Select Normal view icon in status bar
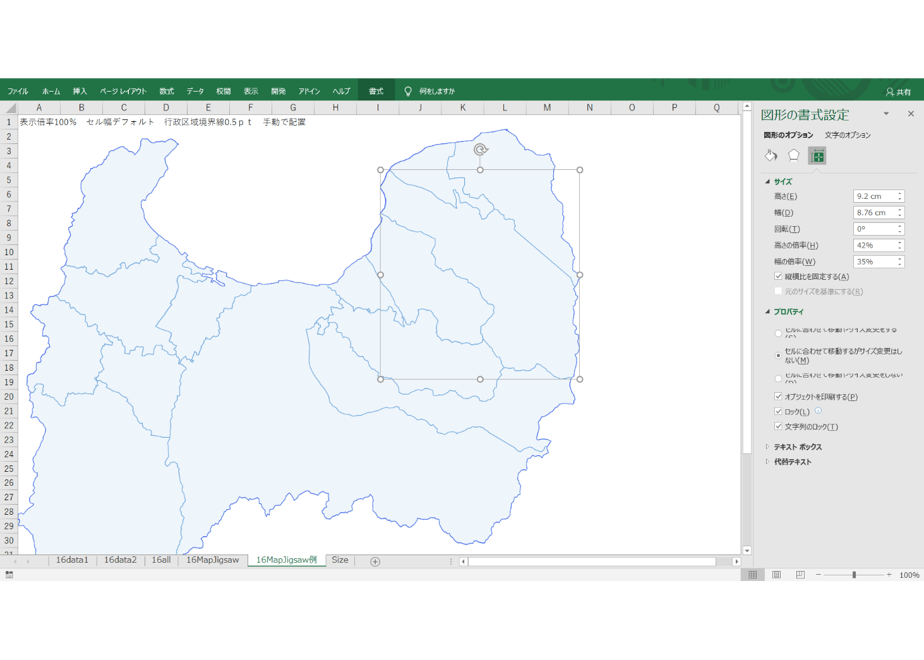 753,575
